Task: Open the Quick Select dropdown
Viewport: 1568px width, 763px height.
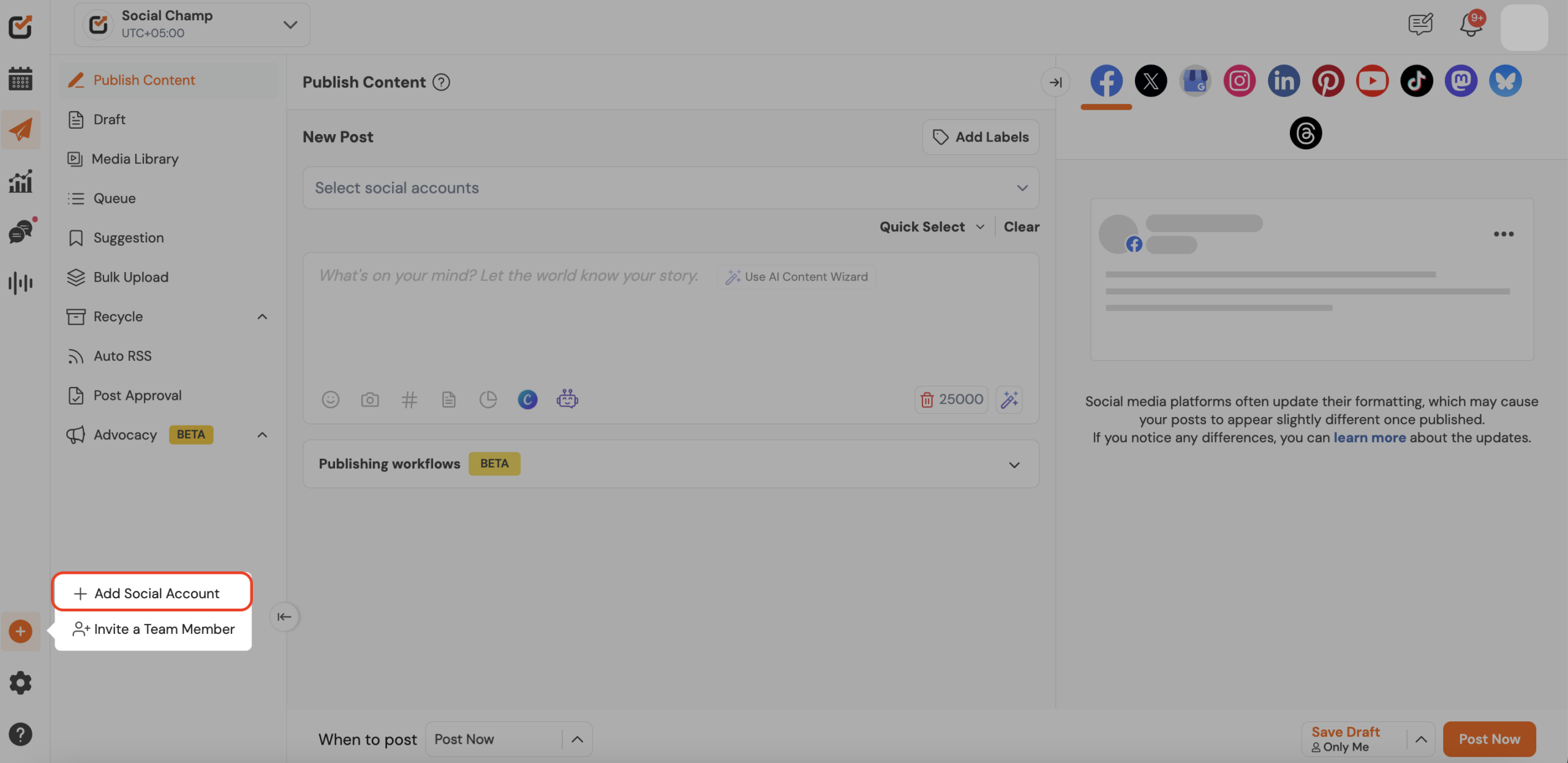Action: pyautogui.click(x=931, y=227)
